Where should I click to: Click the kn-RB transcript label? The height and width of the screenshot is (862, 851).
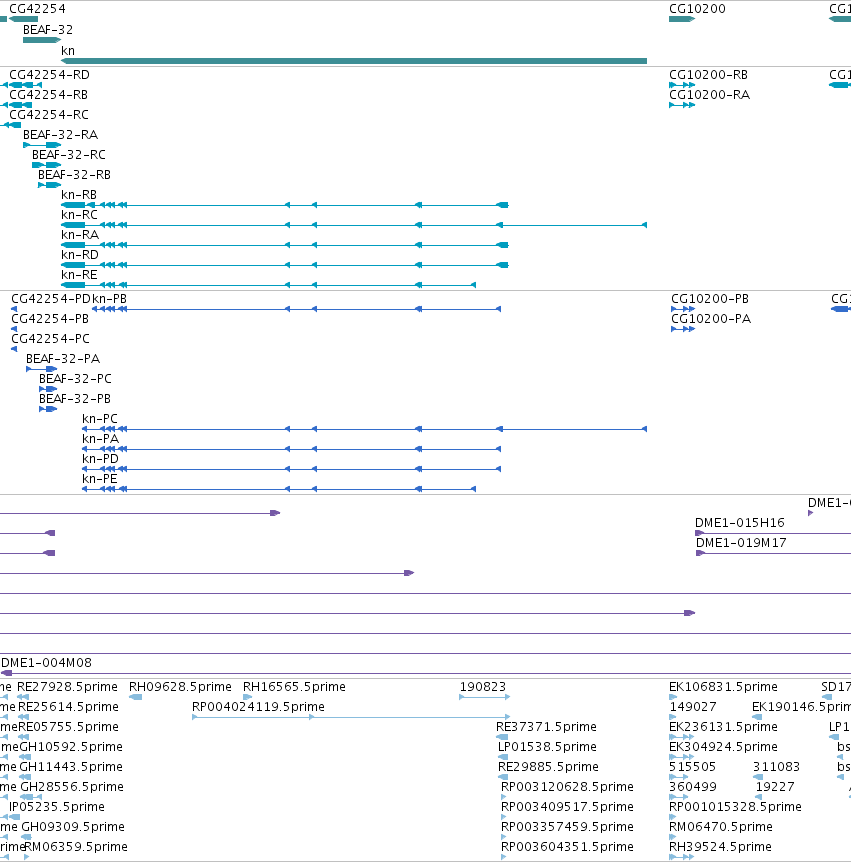pyautogui.click(x=79, y=195)
